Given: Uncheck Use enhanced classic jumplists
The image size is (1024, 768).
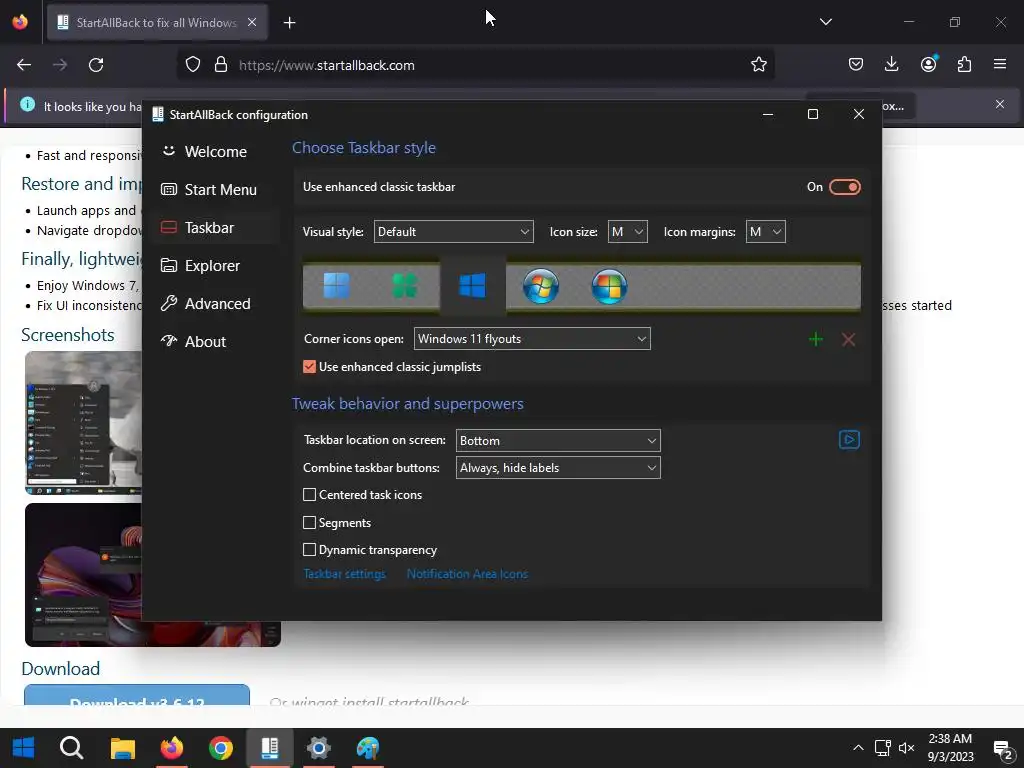Looking at the screenshot, I should pyautogui.click(x=310, y=367).
